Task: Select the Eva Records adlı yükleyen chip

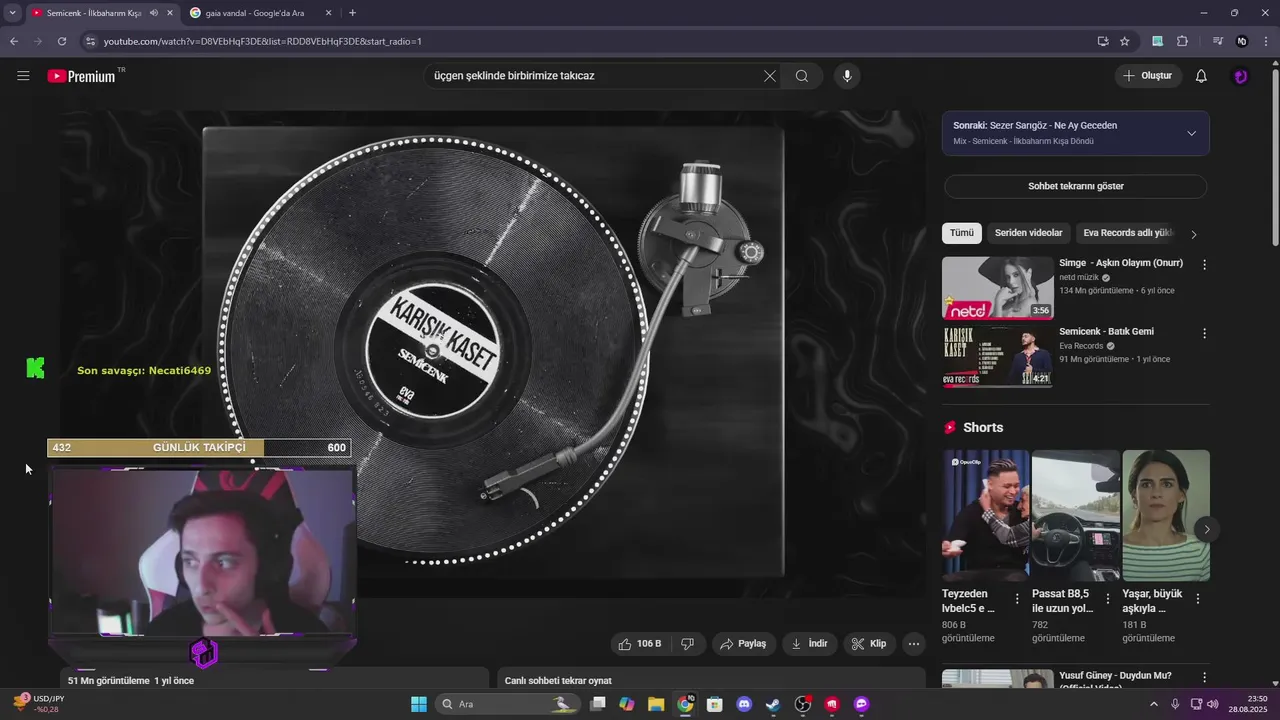Action: tap(1127, 233)
